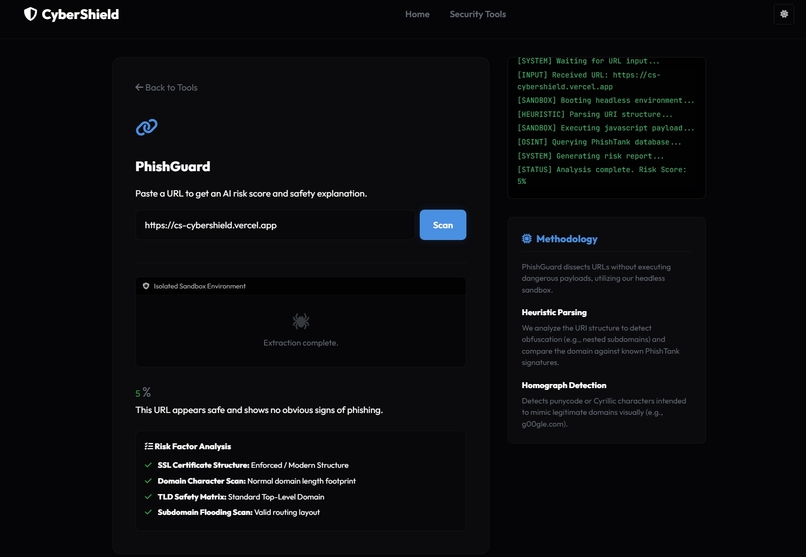Click '[STATUS] Analysis complete' log line
This screenshot has width=806, height=557.
click(601, 175)
